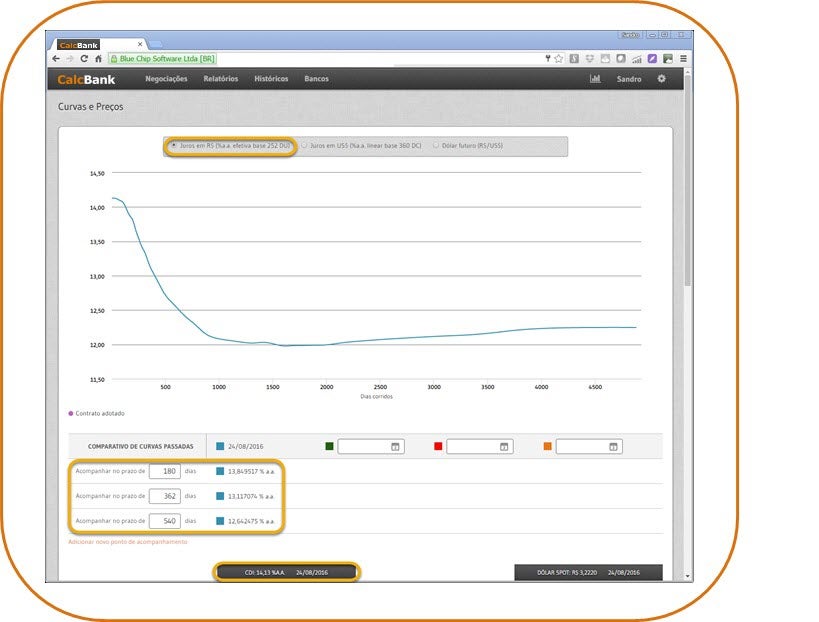Open the settings gear in CalcBank navbar

click(x=661, y=79)
